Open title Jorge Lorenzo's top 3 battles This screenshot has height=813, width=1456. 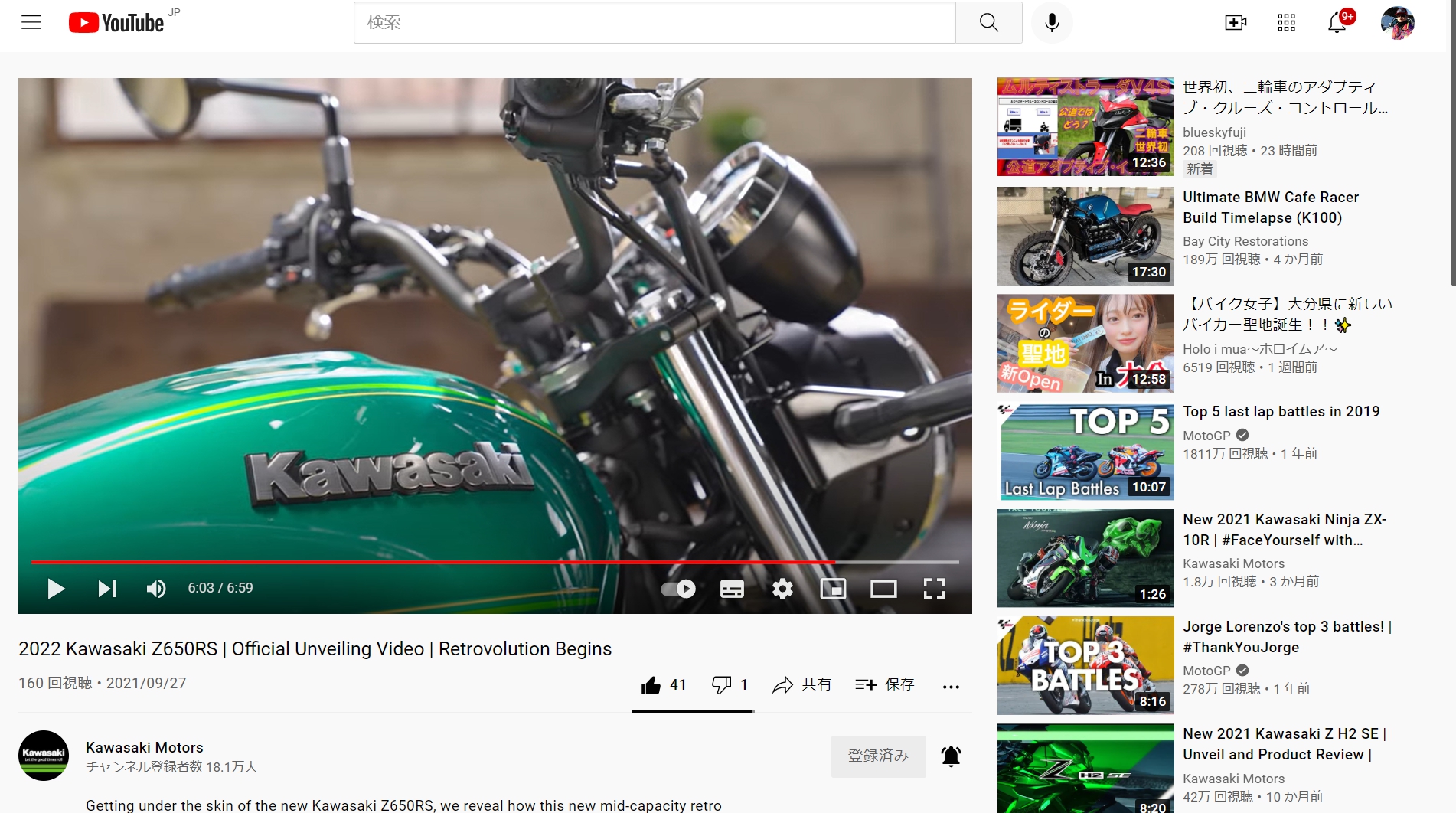(1287, 637)
